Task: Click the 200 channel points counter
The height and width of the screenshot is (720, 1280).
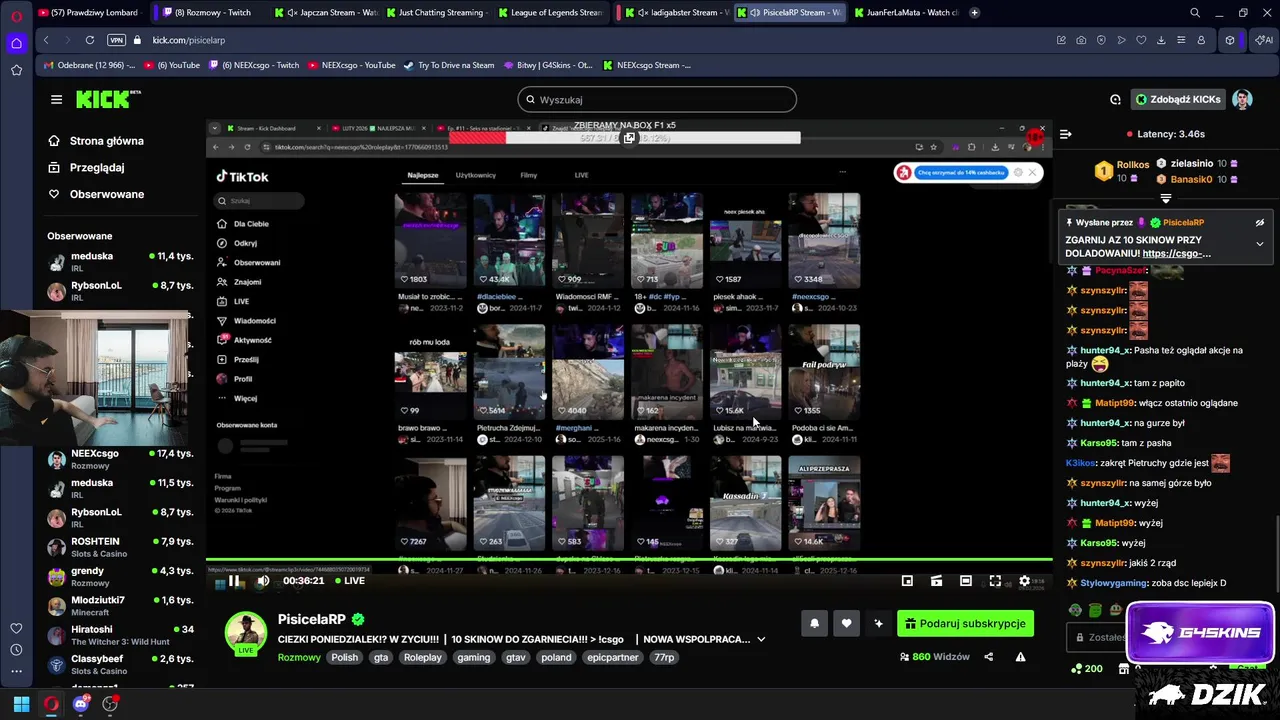Action: pyautogui.click(x=1086, y=668)
